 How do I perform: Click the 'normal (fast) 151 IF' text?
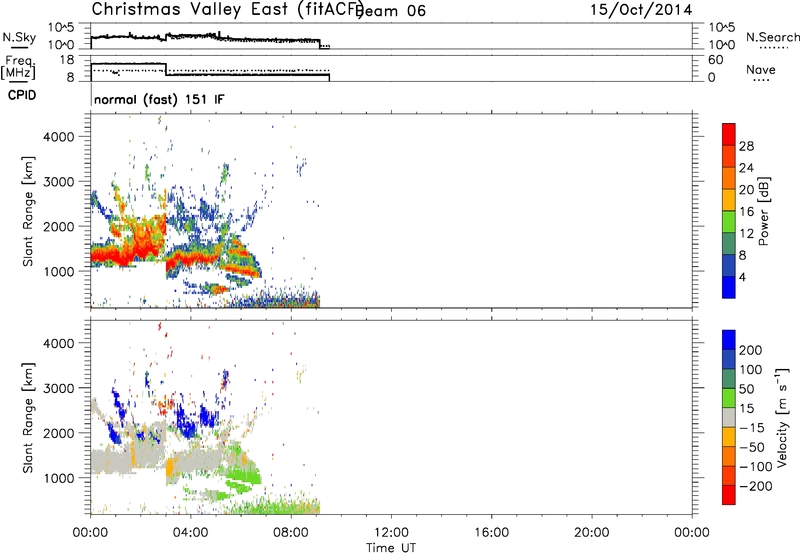coord(159,99)
